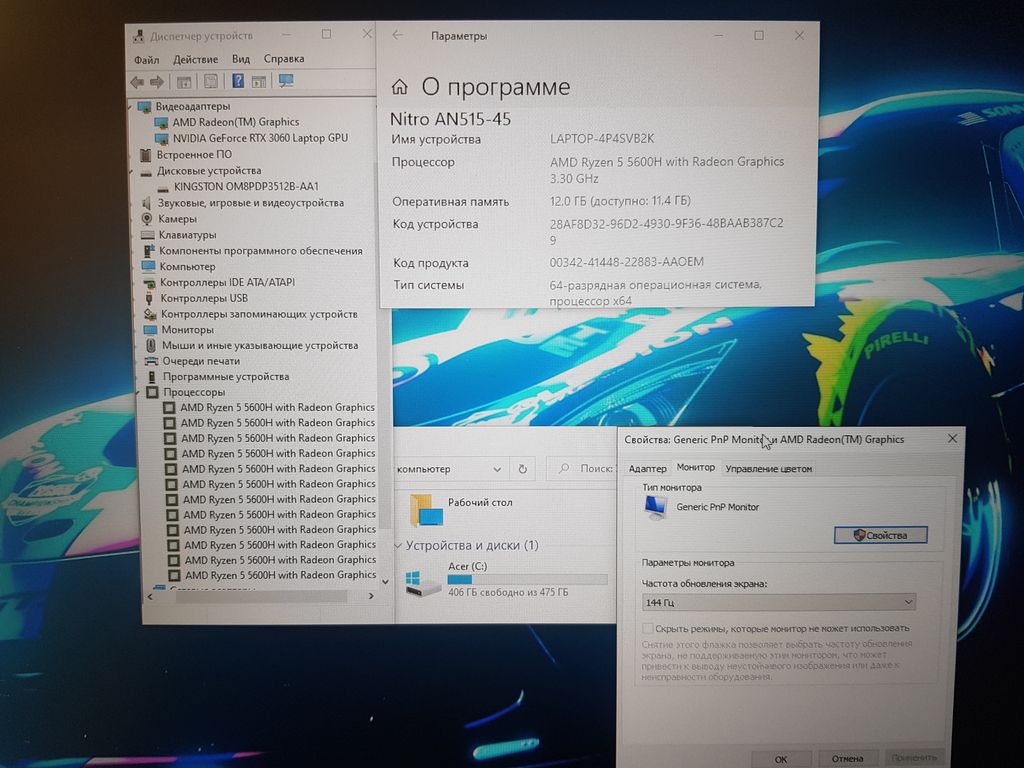
Task: Click the home icon in Settings window
Action: click(x=400, y=87)
